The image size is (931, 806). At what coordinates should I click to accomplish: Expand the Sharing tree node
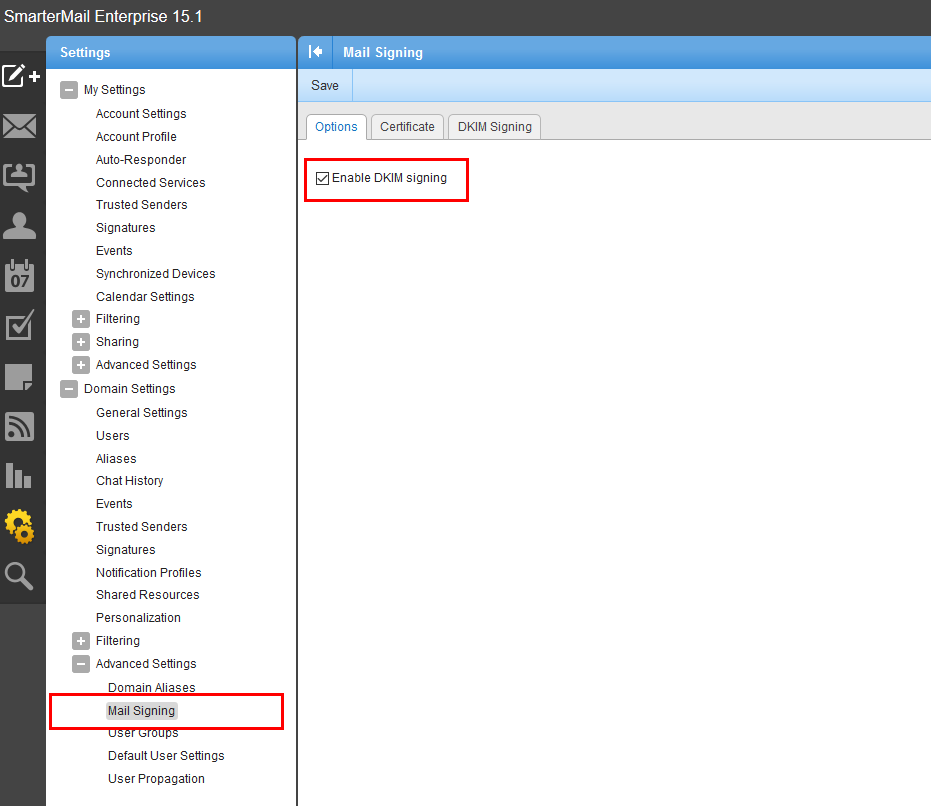click(x=81, y=342)
